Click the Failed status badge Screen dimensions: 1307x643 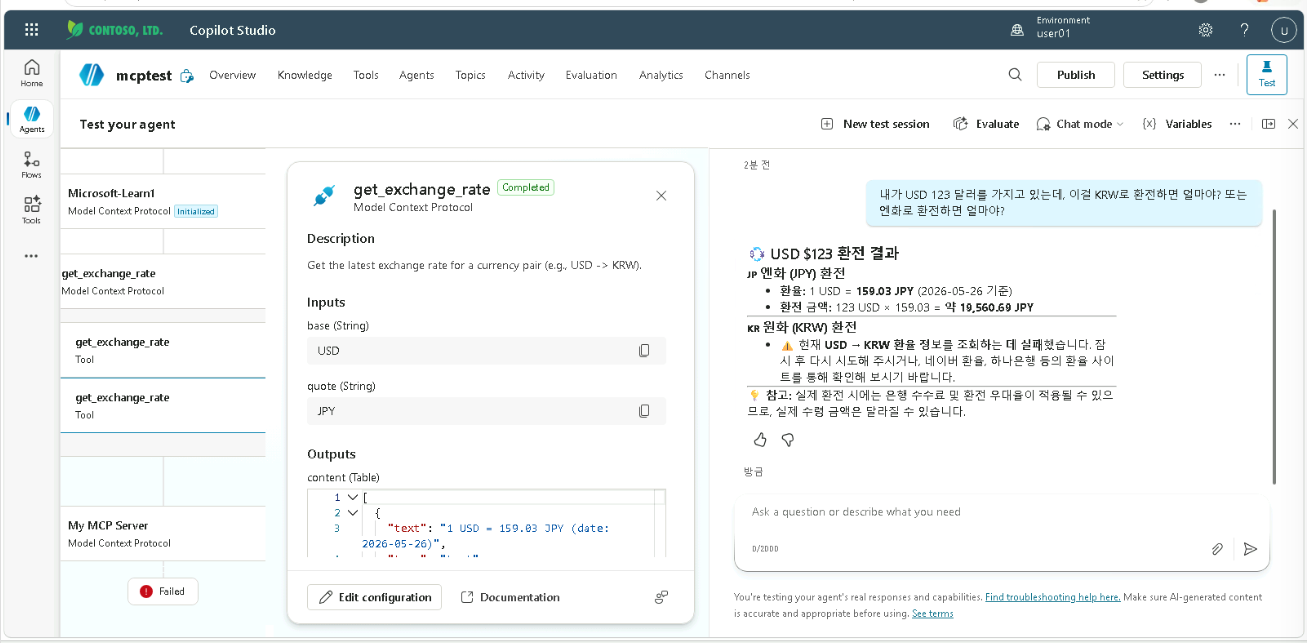163,591
